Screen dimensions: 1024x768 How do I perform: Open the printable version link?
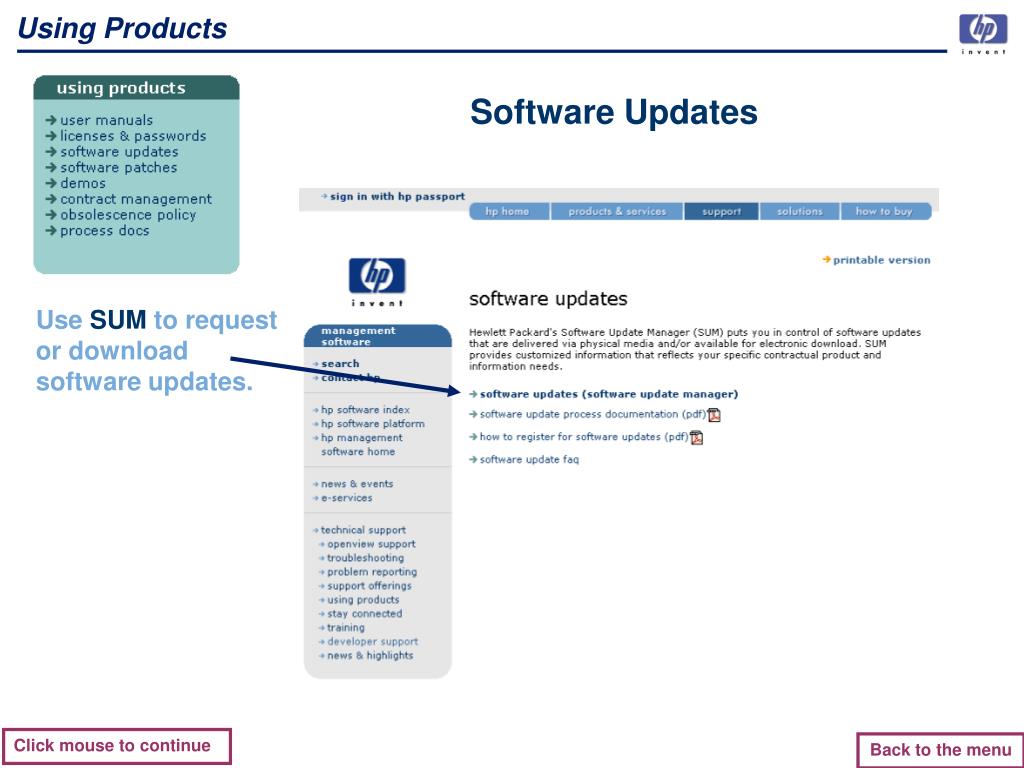point(882,260)
